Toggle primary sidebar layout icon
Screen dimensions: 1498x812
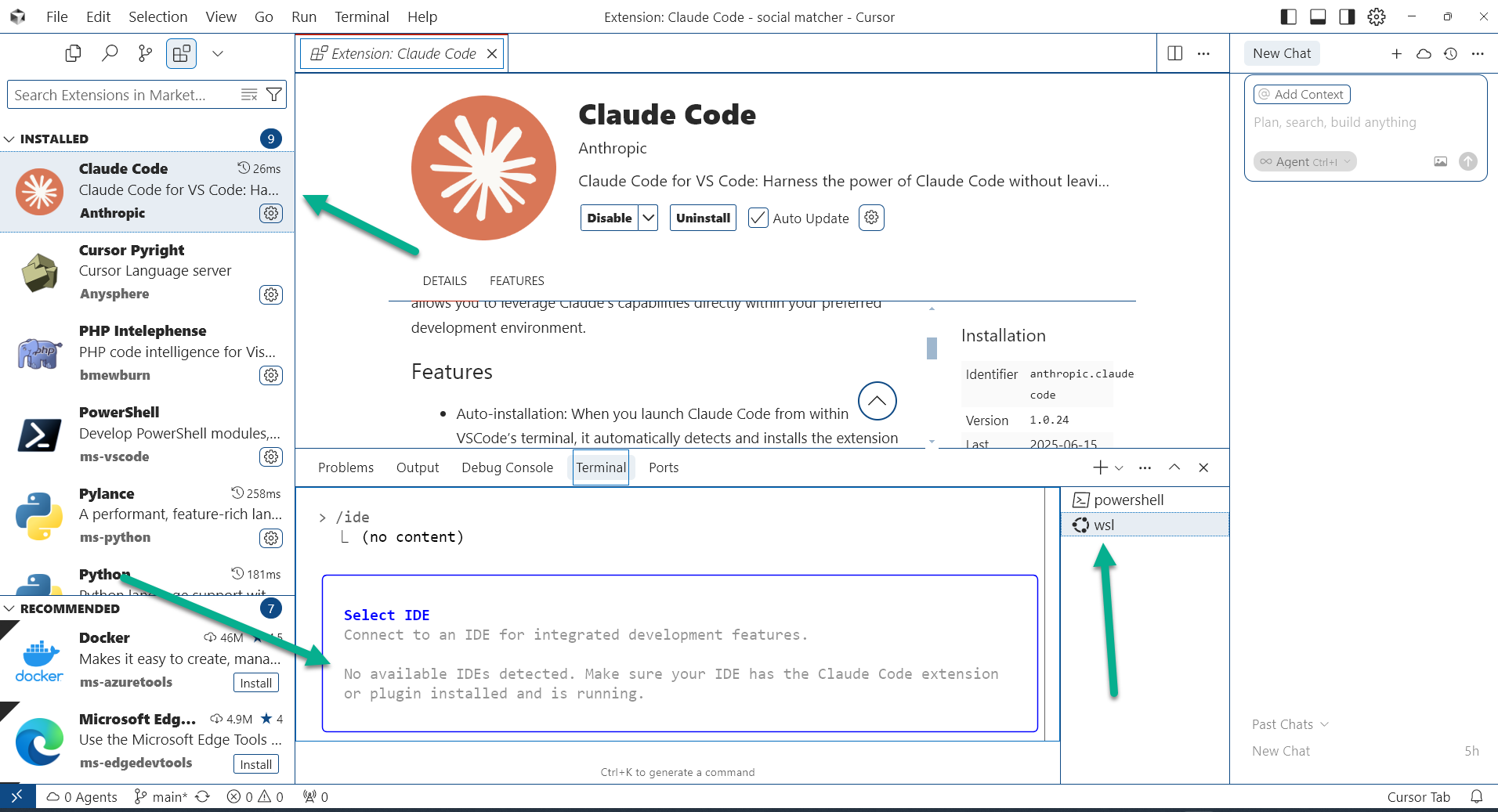click(x=1288, y=16)
